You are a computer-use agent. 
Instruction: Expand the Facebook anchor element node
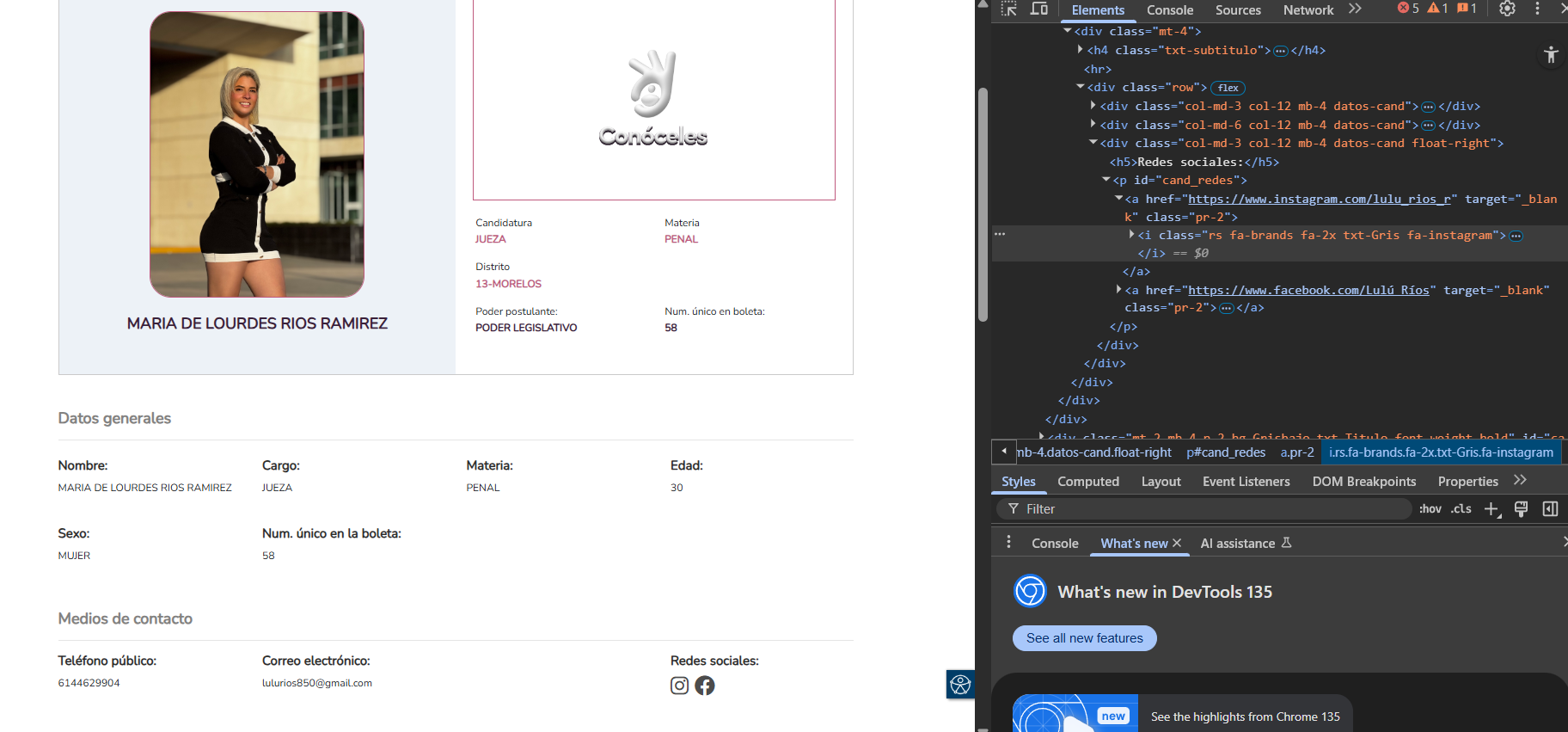pos(1118,290)
